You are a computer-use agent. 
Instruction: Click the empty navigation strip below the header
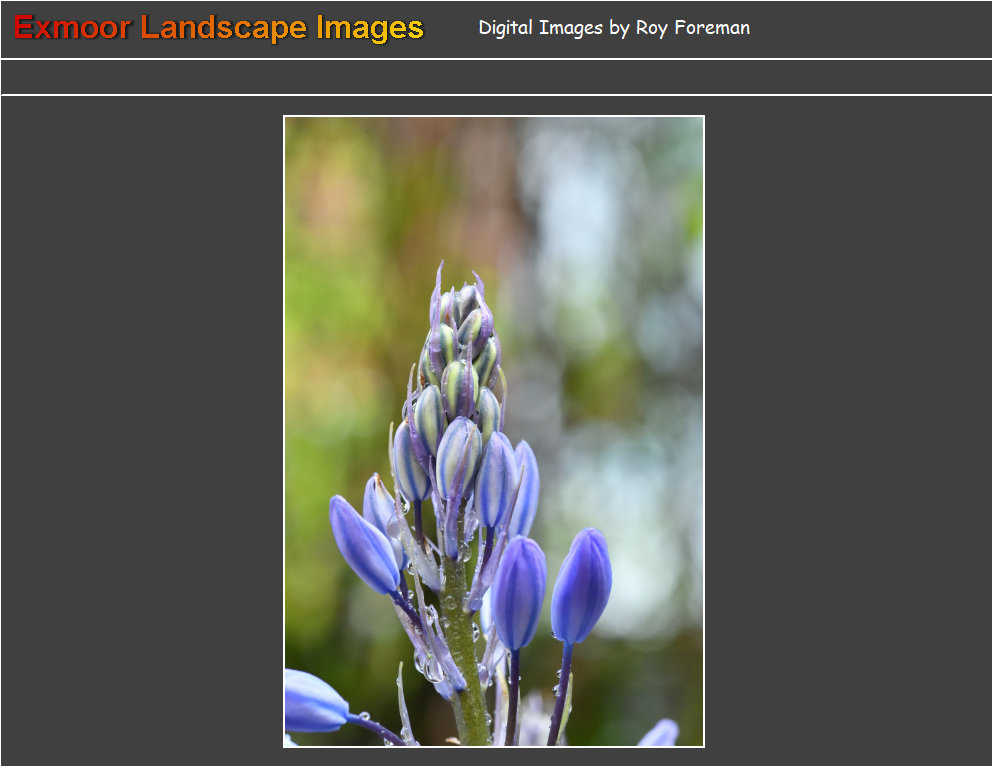[496, 77]
